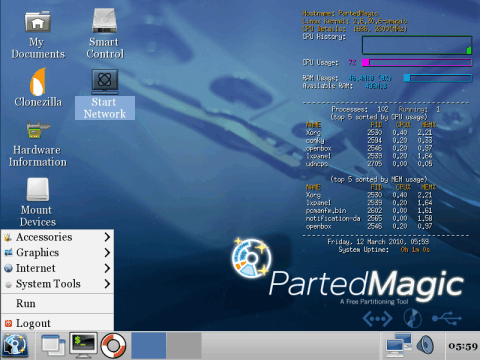Click the network monitors tray icon
Image resolution: width=480 pixels, height=360 pixels.
[x=399, y=346]
